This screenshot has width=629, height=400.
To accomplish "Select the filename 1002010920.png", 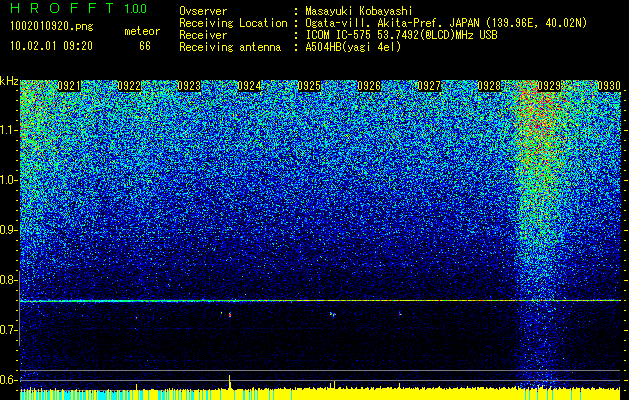I will click(52, 26).
